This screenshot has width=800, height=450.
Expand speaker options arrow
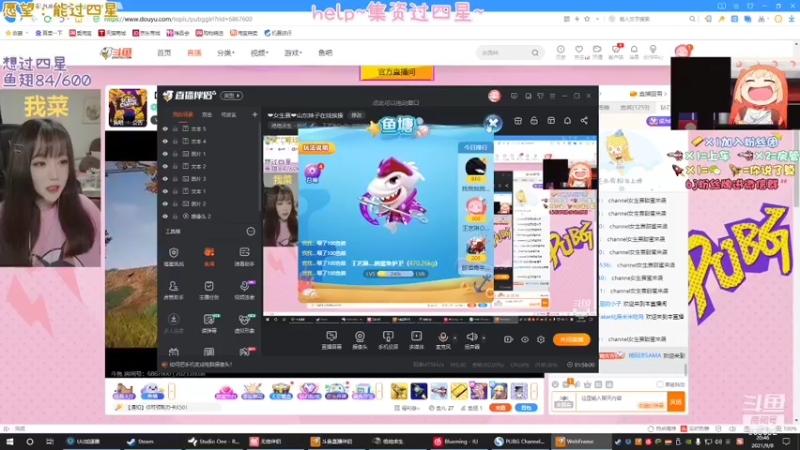tap(484, 338)
